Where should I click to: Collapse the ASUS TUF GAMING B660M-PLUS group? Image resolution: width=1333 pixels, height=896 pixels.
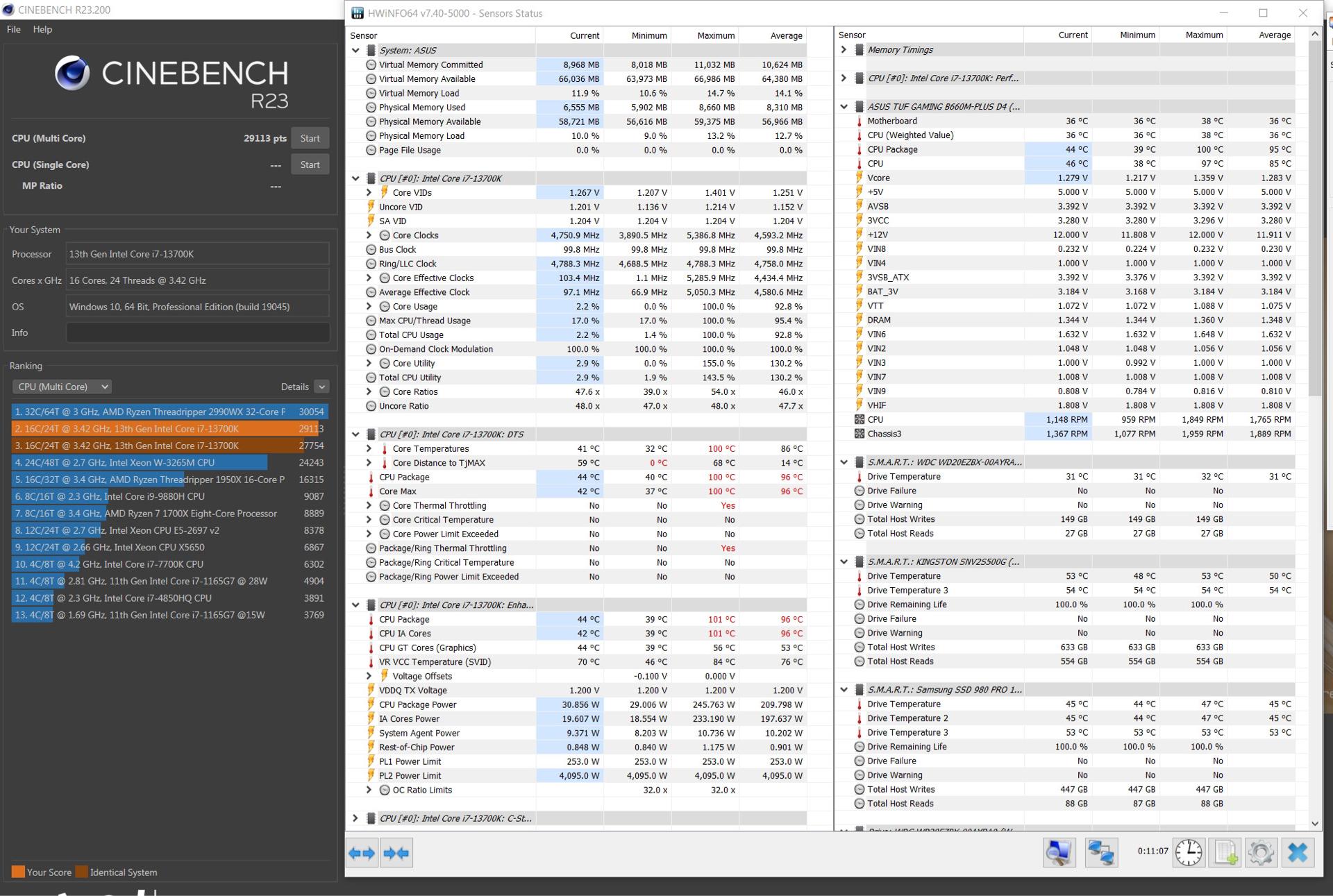coord(844,107)
